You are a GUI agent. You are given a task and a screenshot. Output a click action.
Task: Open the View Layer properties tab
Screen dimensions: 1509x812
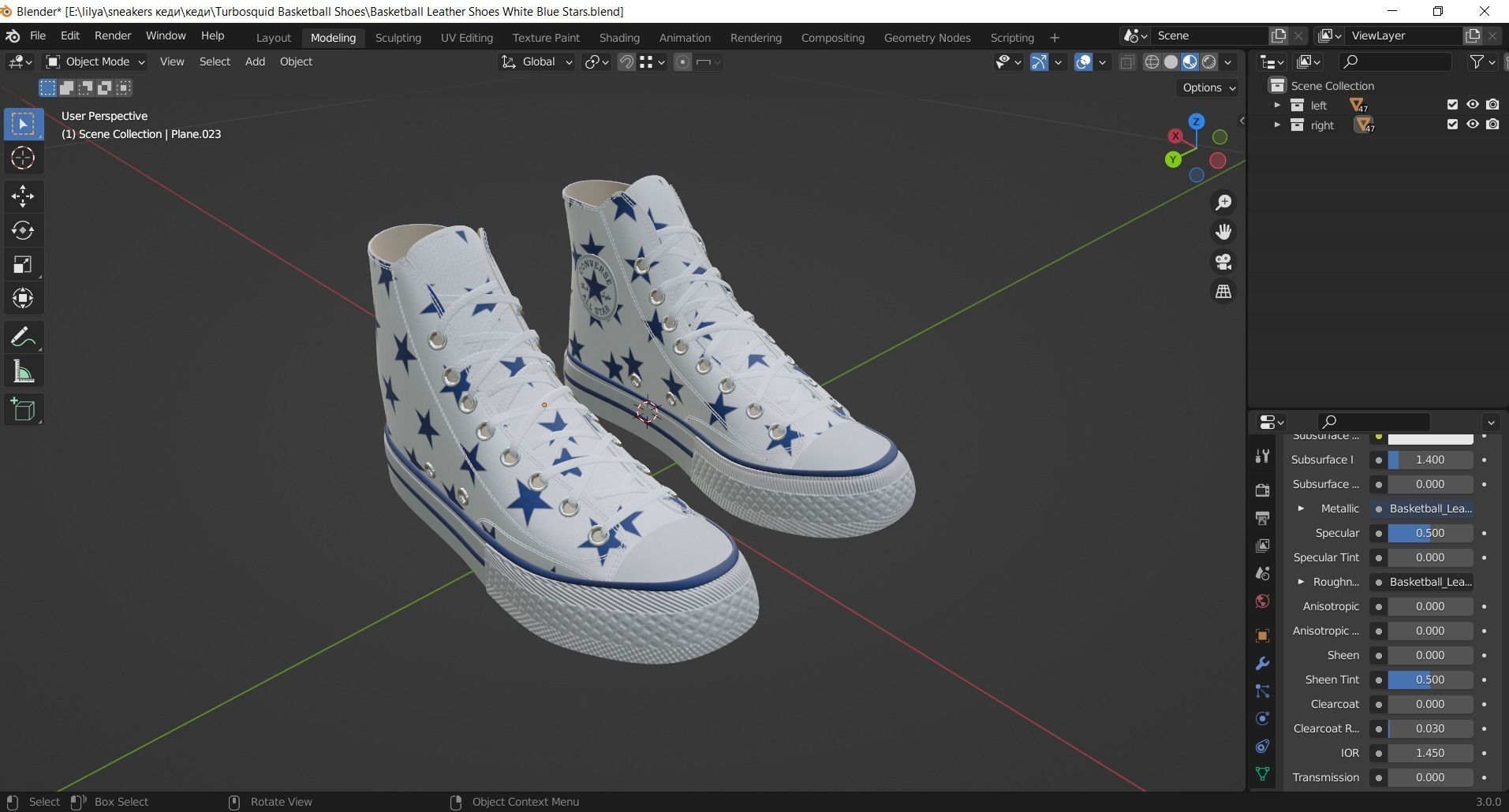click(1262, 546)
